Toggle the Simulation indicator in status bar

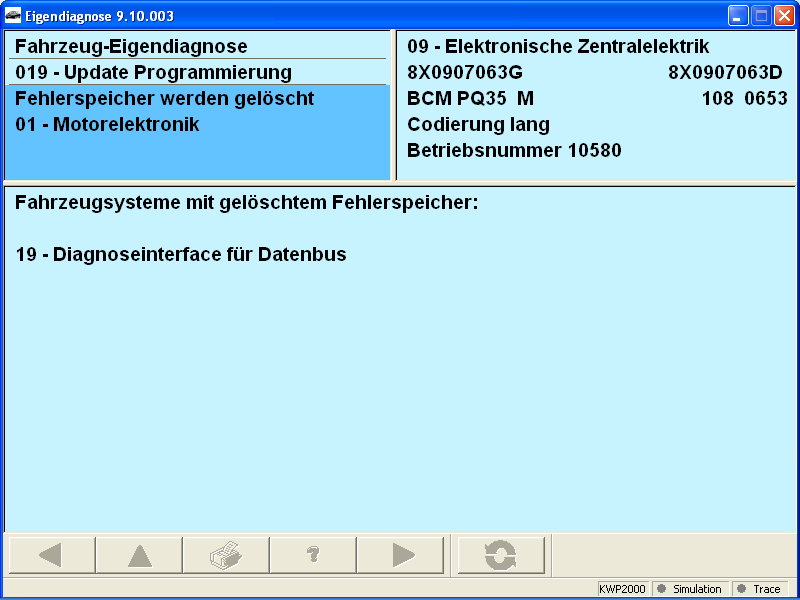pyautogui.click(x=689, y=589)
